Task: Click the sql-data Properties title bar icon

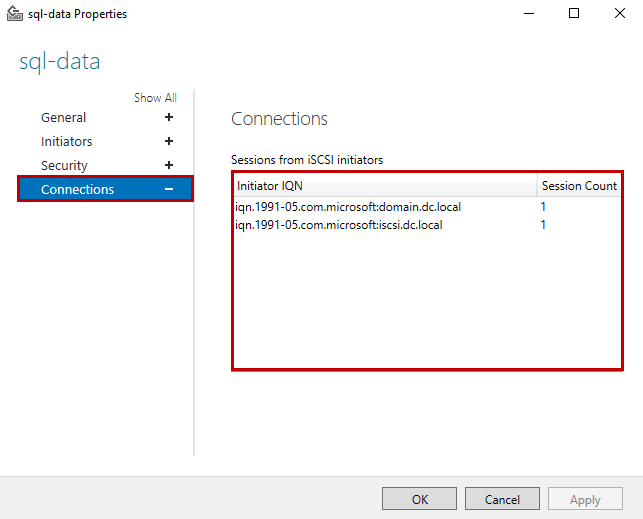Action: coord(14,14)
